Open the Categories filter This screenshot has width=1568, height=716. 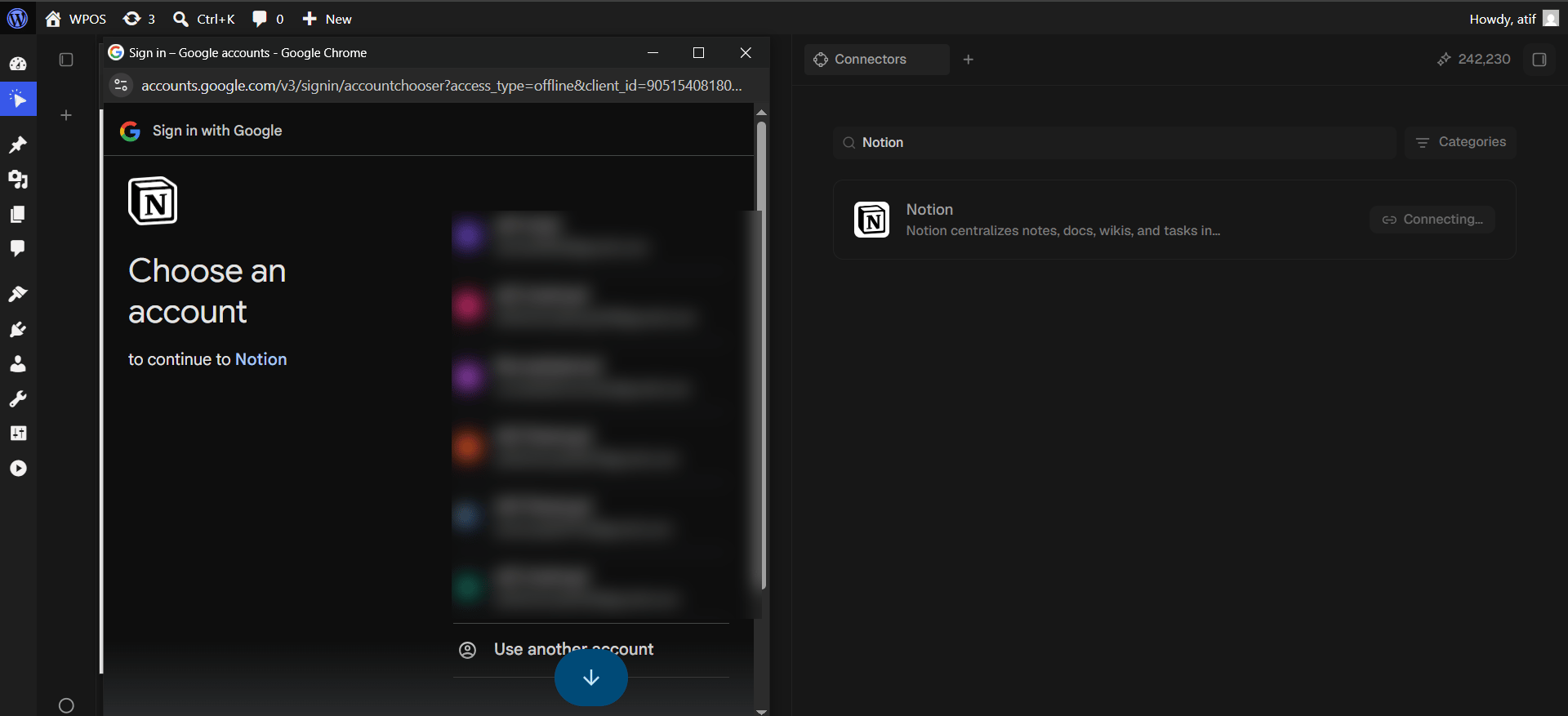pyautogui.click(x=1460, y=142)
